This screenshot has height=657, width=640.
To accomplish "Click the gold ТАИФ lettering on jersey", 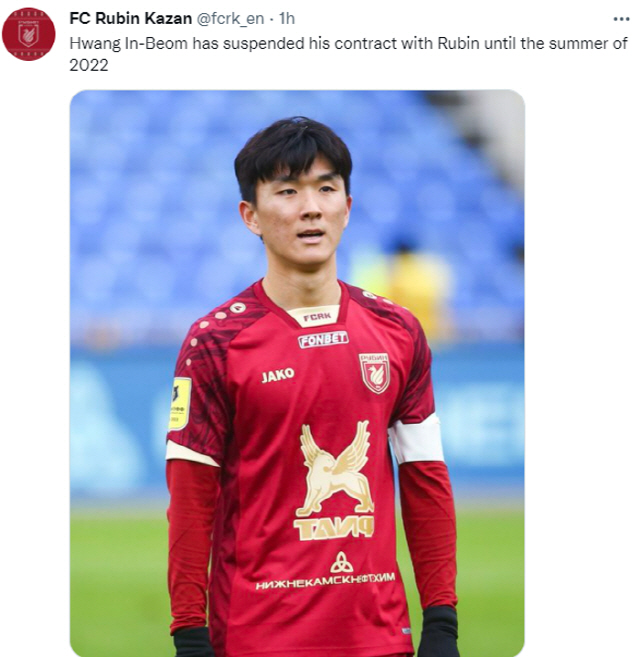I will coord(334,529).
